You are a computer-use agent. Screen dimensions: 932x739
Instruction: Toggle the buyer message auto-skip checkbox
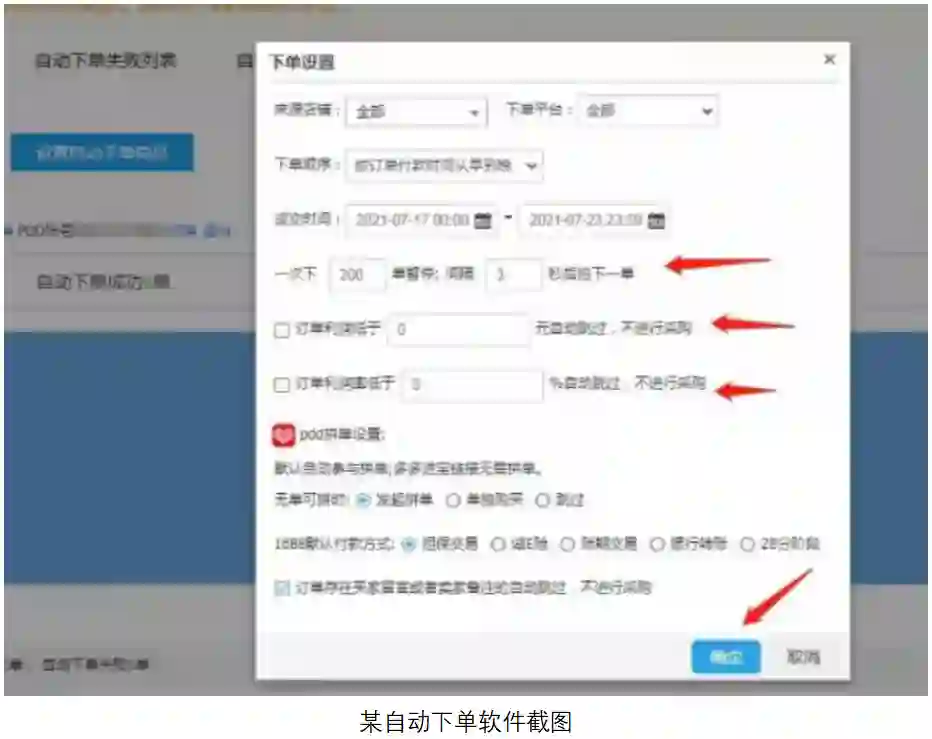pos(282,588)
